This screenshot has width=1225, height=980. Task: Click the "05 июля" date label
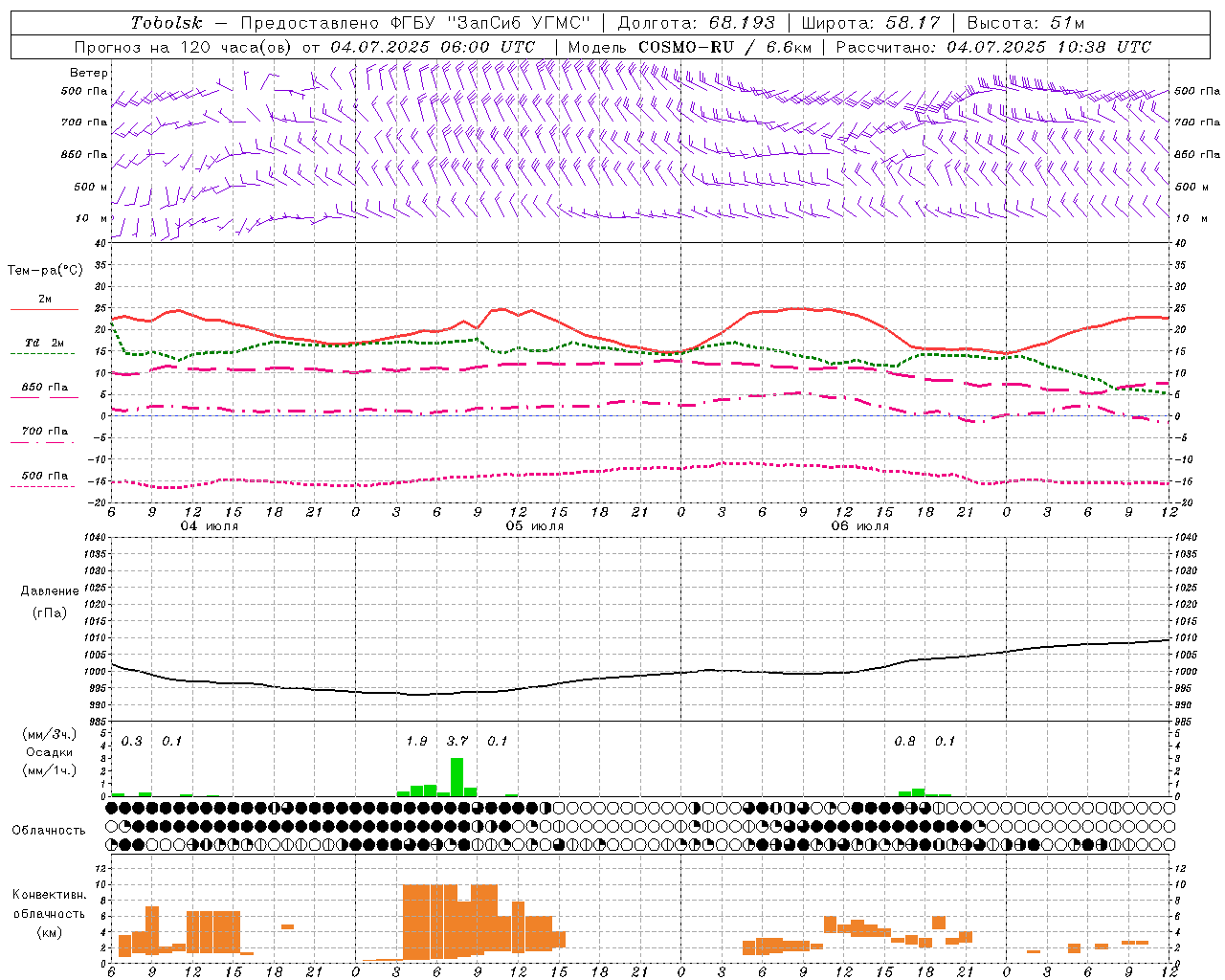click(535, 526)
